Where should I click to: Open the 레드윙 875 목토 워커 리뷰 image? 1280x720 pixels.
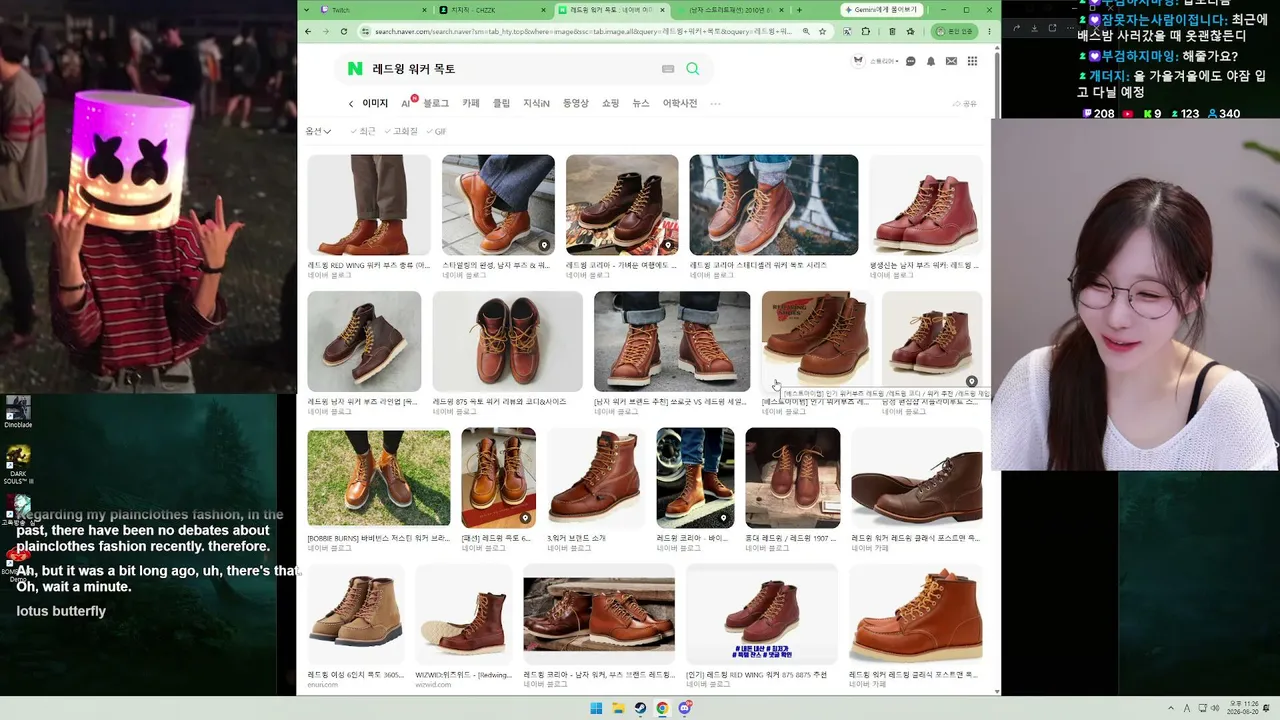(508, 341)
